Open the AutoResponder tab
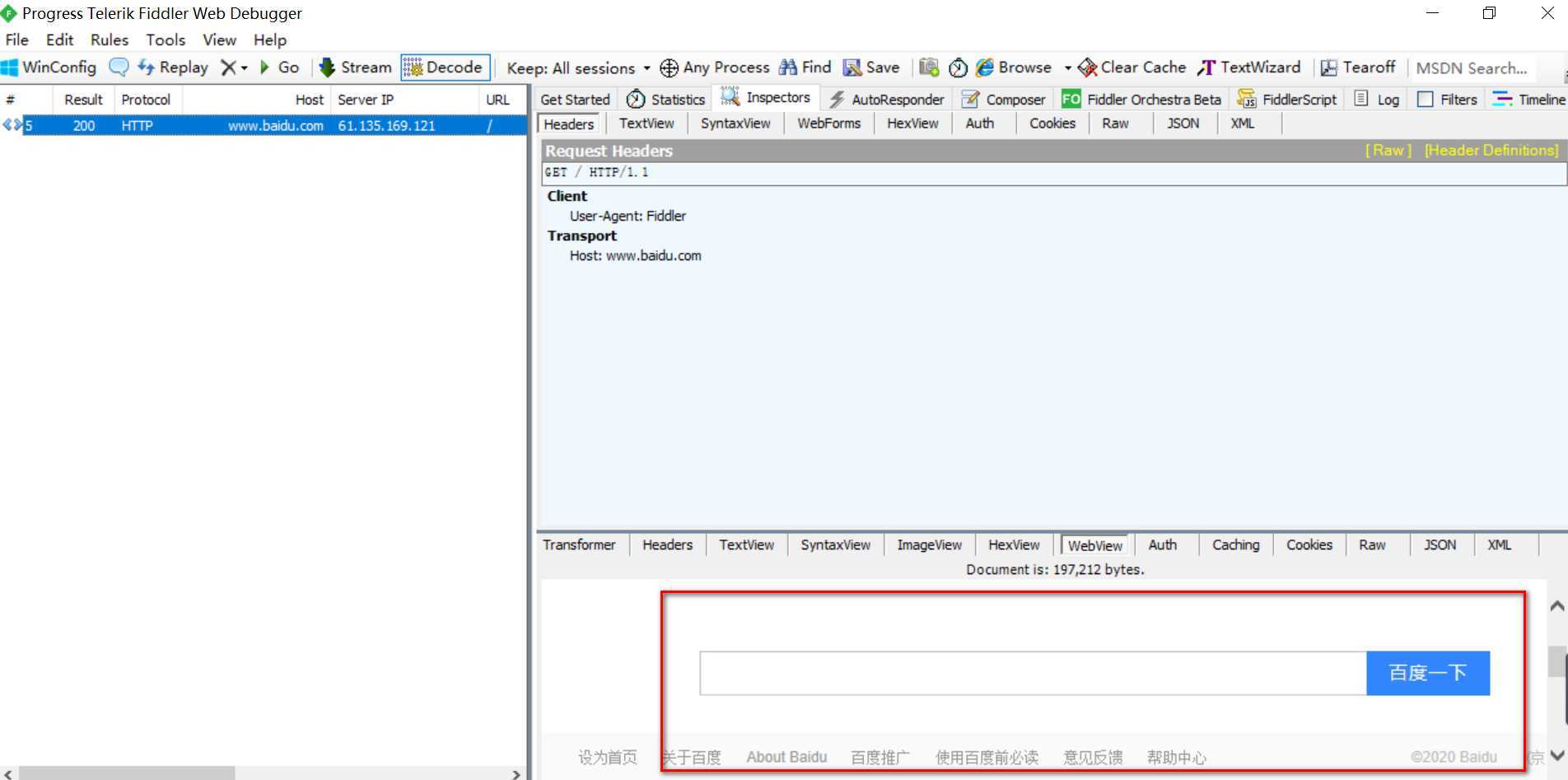 [x=887, y=100]
